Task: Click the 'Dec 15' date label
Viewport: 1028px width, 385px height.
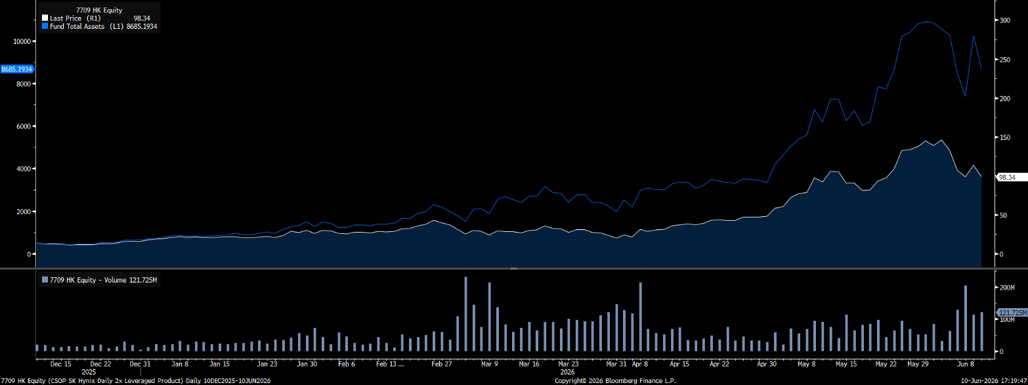Action: tap(61, 362)
